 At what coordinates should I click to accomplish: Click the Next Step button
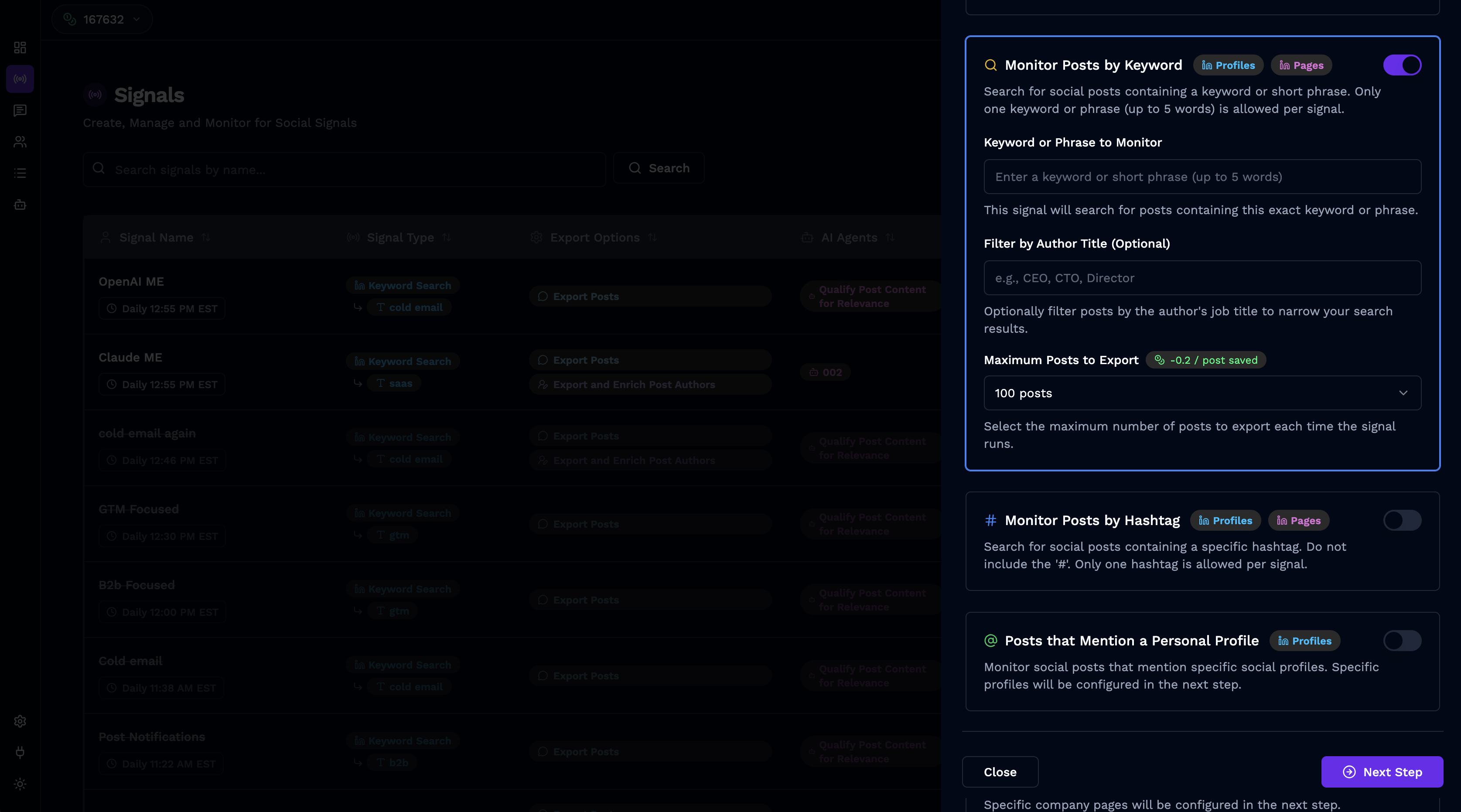1382,772
